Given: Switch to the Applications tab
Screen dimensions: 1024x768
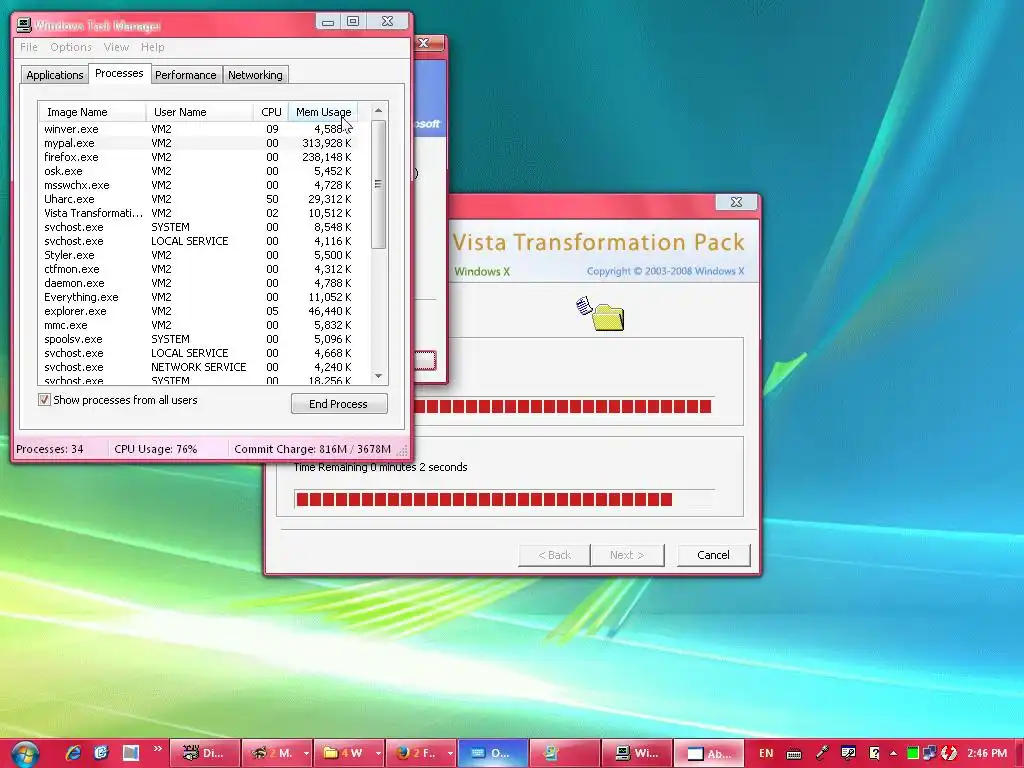Looking at the screenshot, I should (55, 75).
